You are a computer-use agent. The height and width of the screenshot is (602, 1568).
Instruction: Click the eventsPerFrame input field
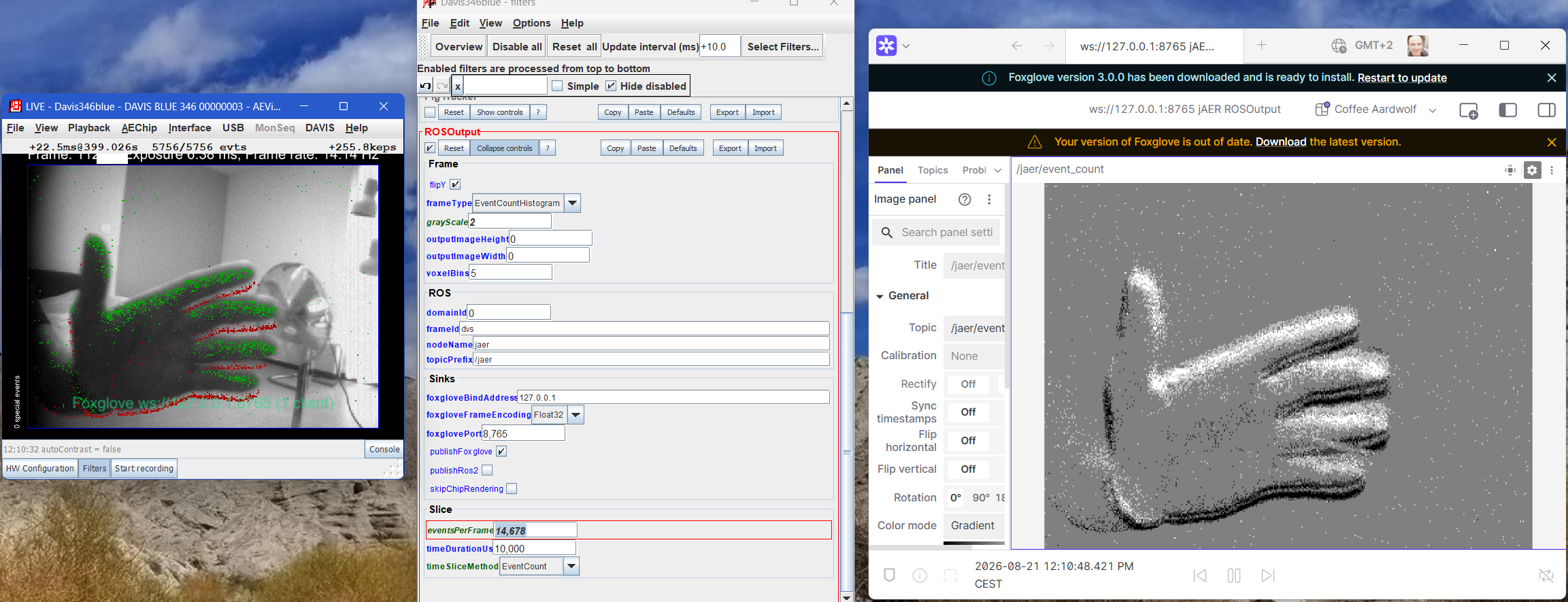pos(535,531)
